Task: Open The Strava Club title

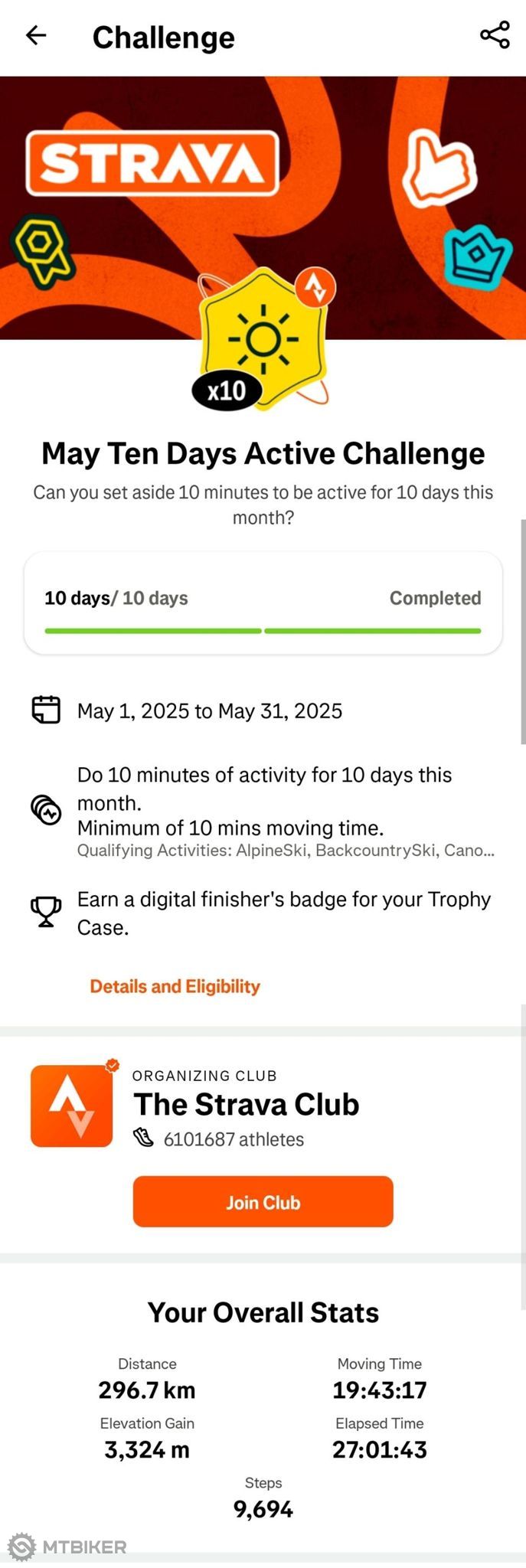Action: coord(247,1104)
